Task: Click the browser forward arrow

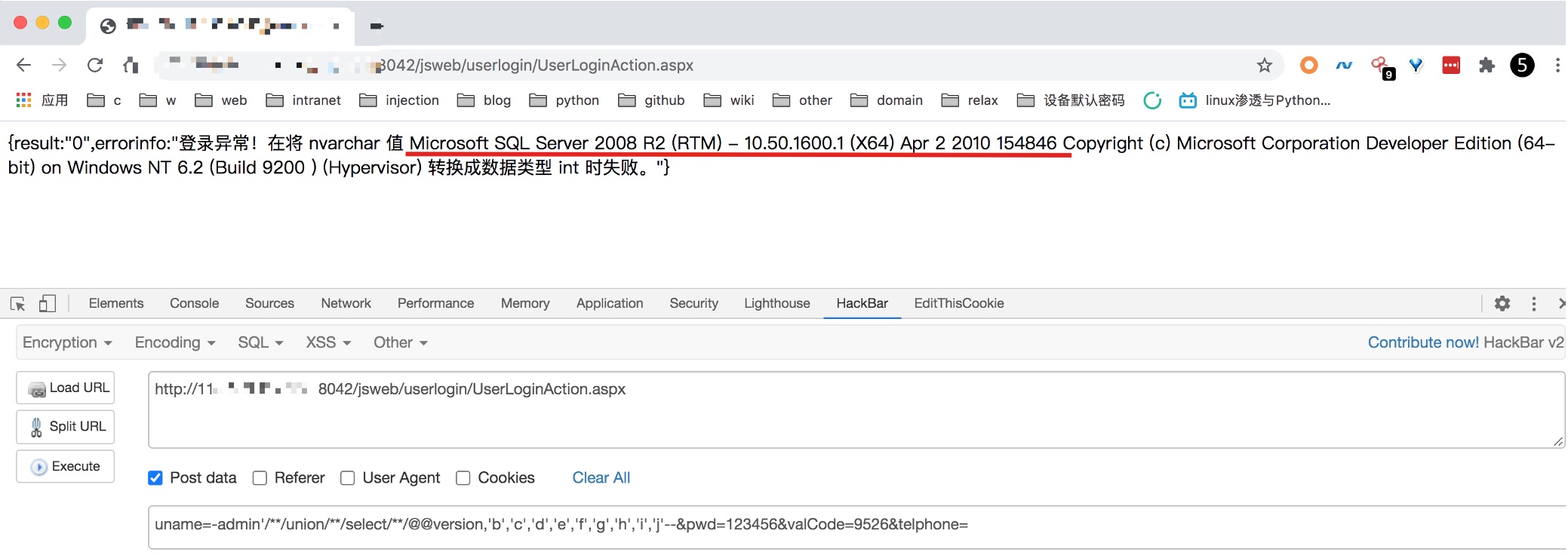Action: [x=59, y=66]
